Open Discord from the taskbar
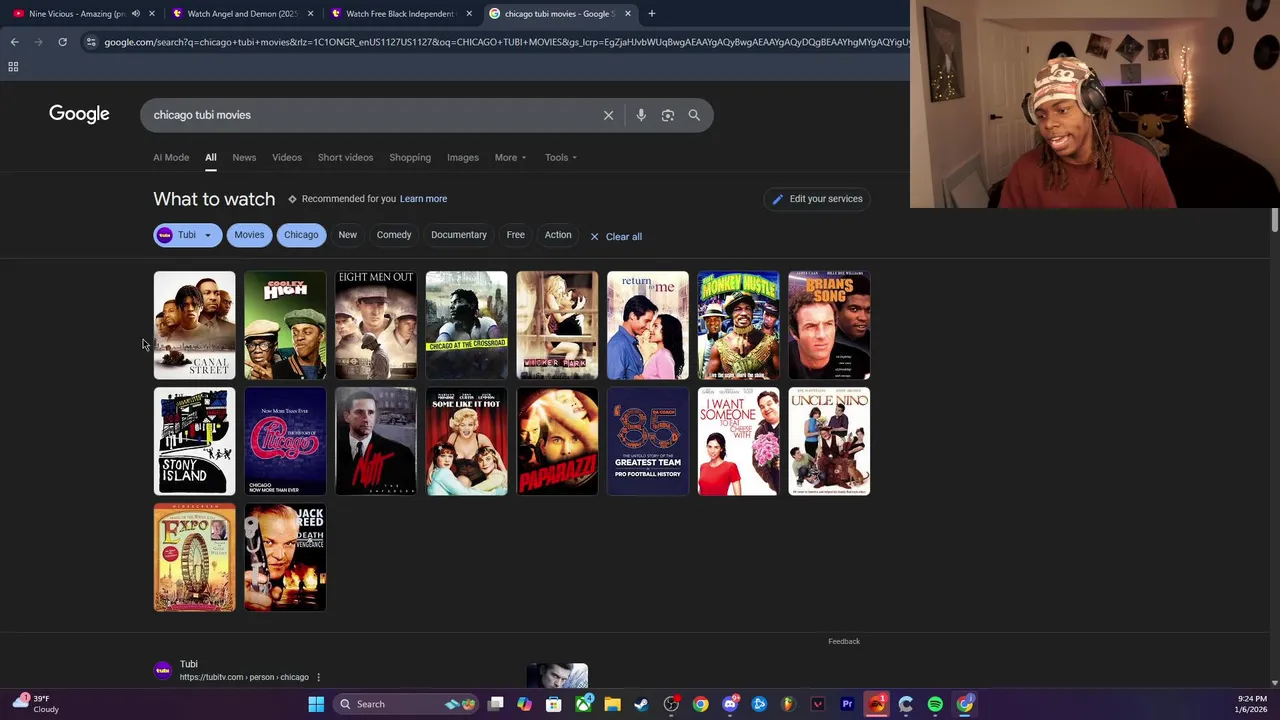 tap(730, 704)
